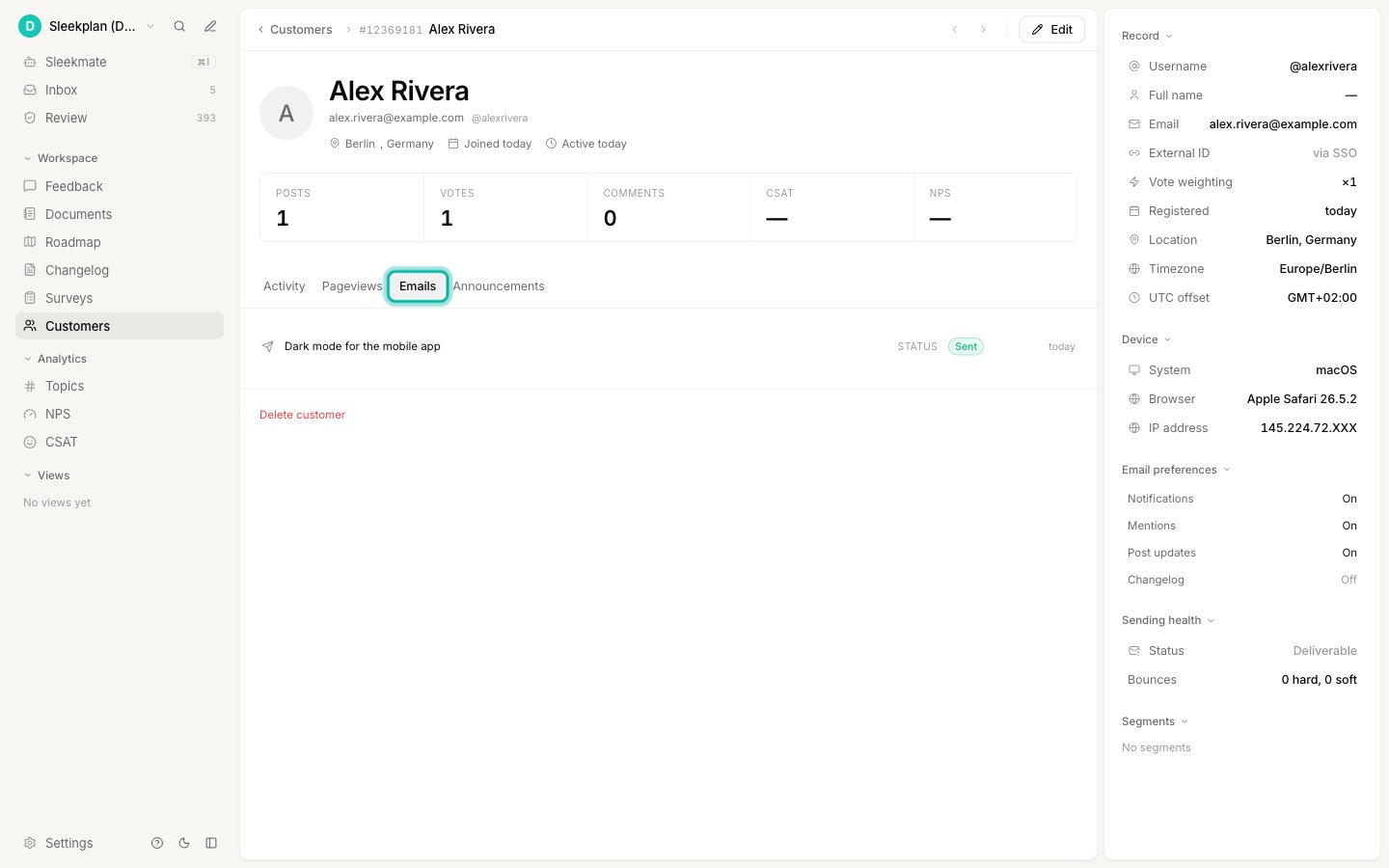The height and width of the screenshot is (868, 1389).
Task: Toggle Changelog preference Off
Action: [1348, 580]
